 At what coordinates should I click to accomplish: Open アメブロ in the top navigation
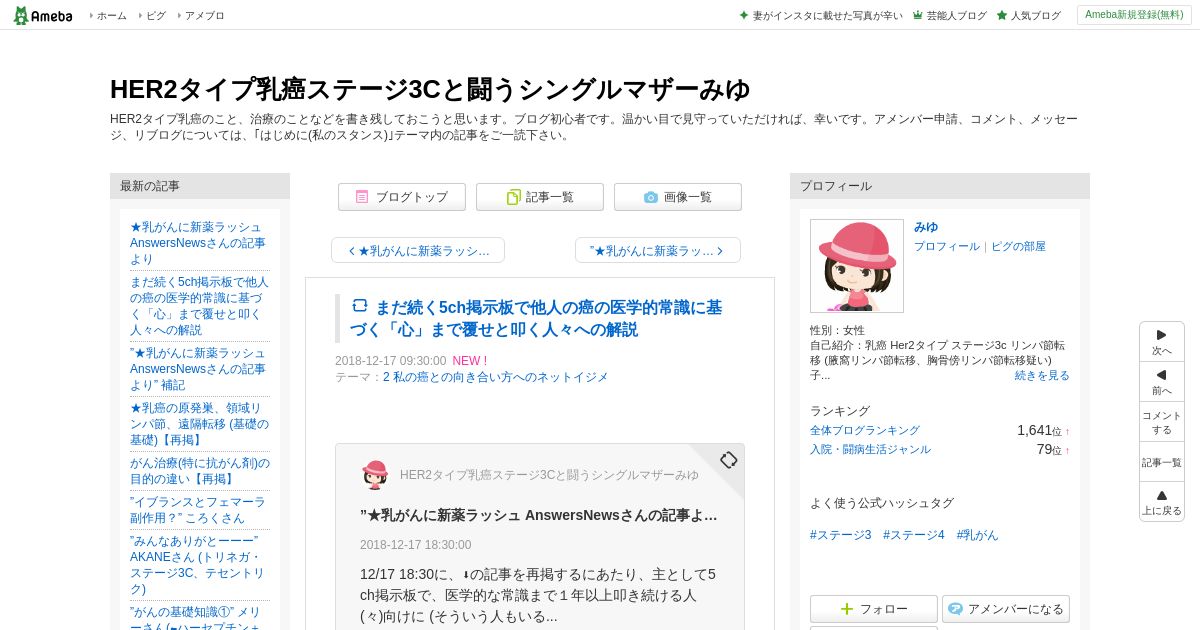tap(204, 15)
